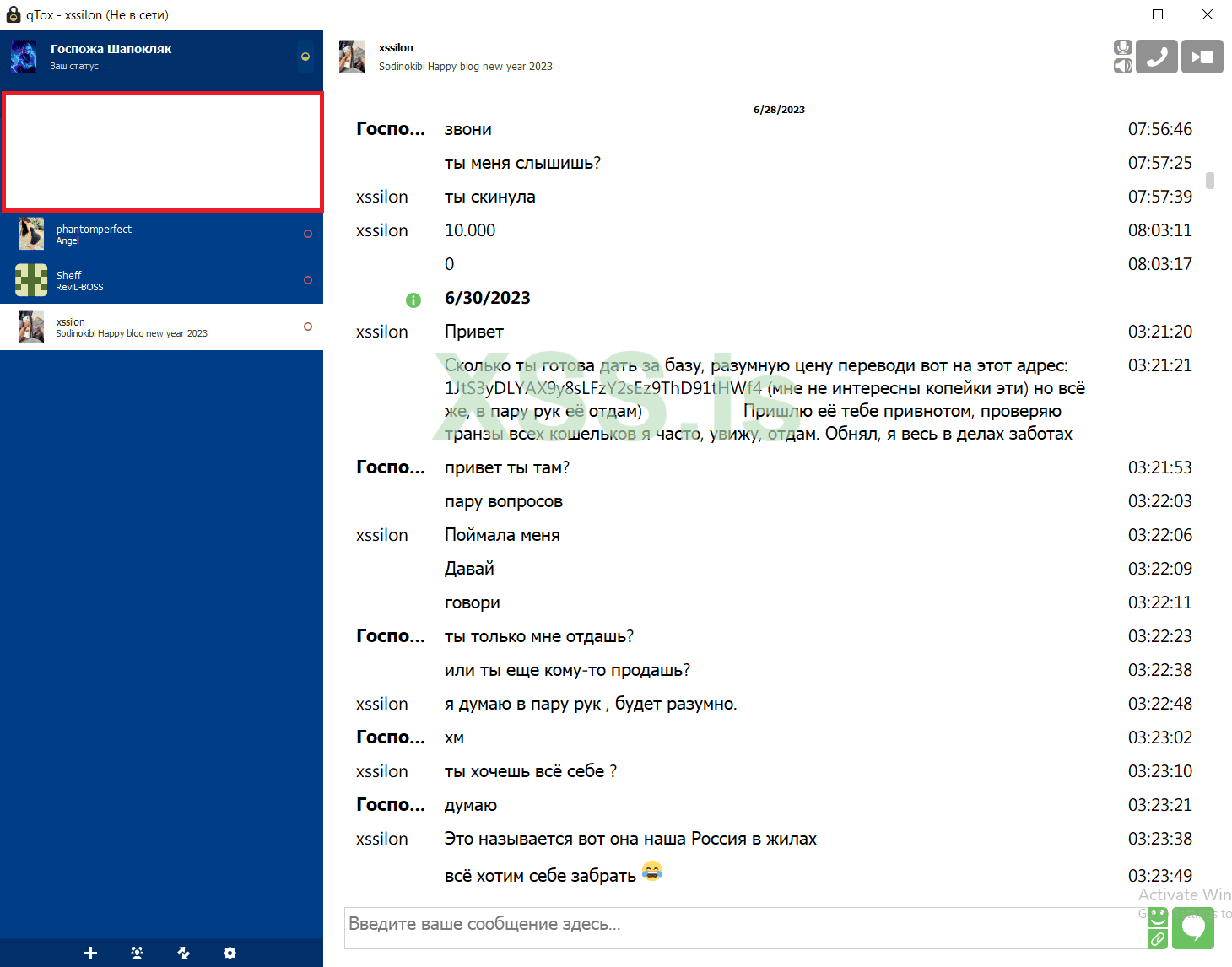Click the message 'Поймала меня'

pos(502,535)
